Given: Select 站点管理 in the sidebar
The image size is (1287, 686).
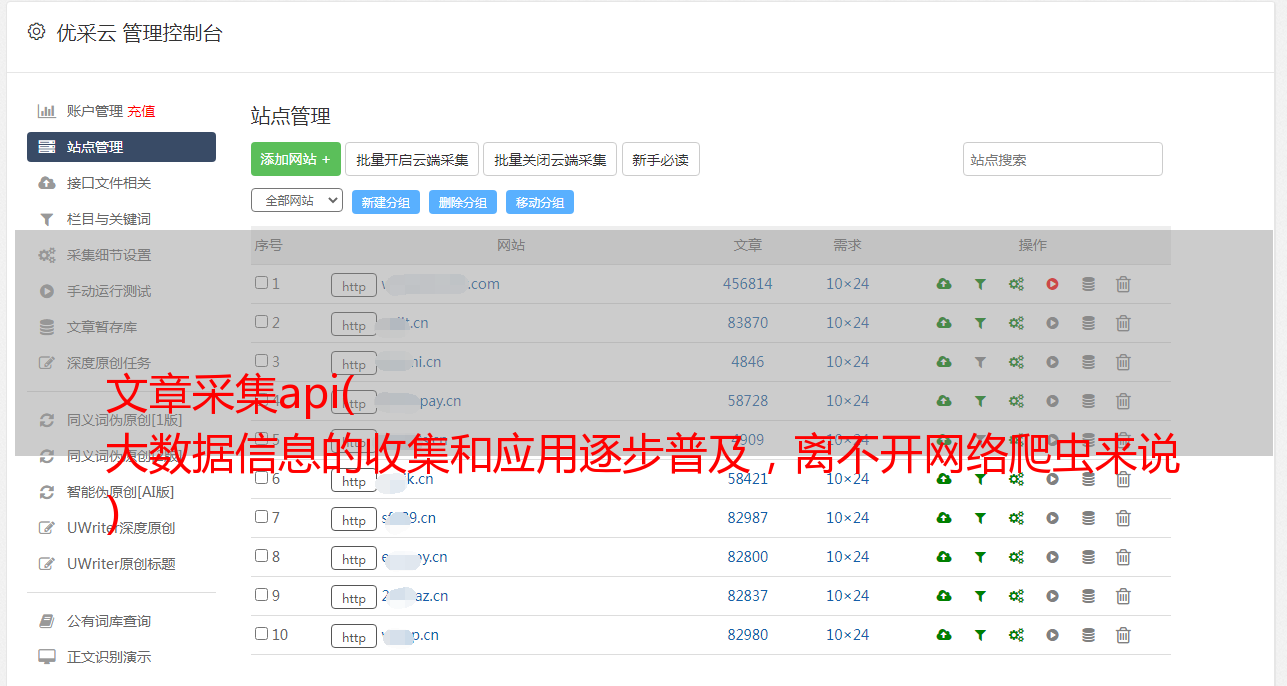Looking at the screenshot, I should (121, 147).
